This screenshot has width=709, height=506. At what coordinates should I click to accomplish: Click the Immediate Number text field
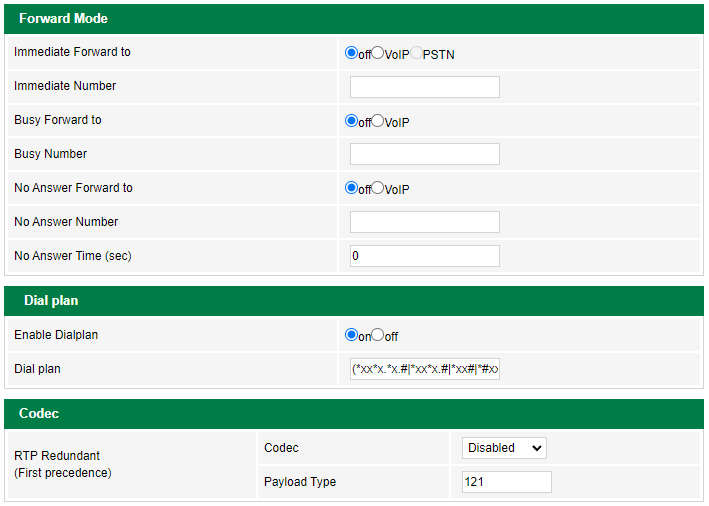(x=424, y=87)
